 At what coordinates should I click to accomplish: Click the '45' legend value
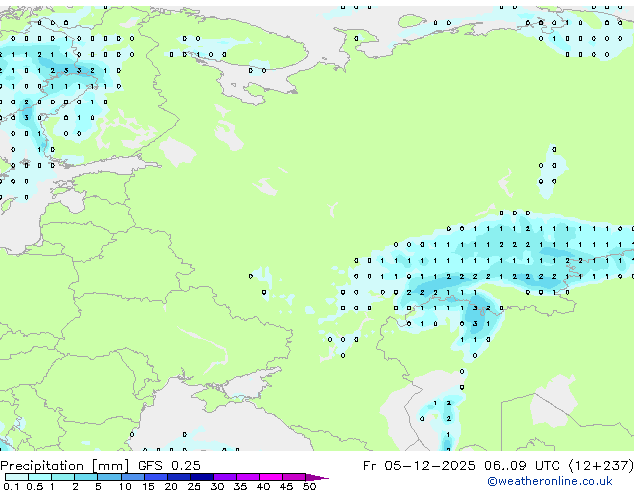pos(286,486)
